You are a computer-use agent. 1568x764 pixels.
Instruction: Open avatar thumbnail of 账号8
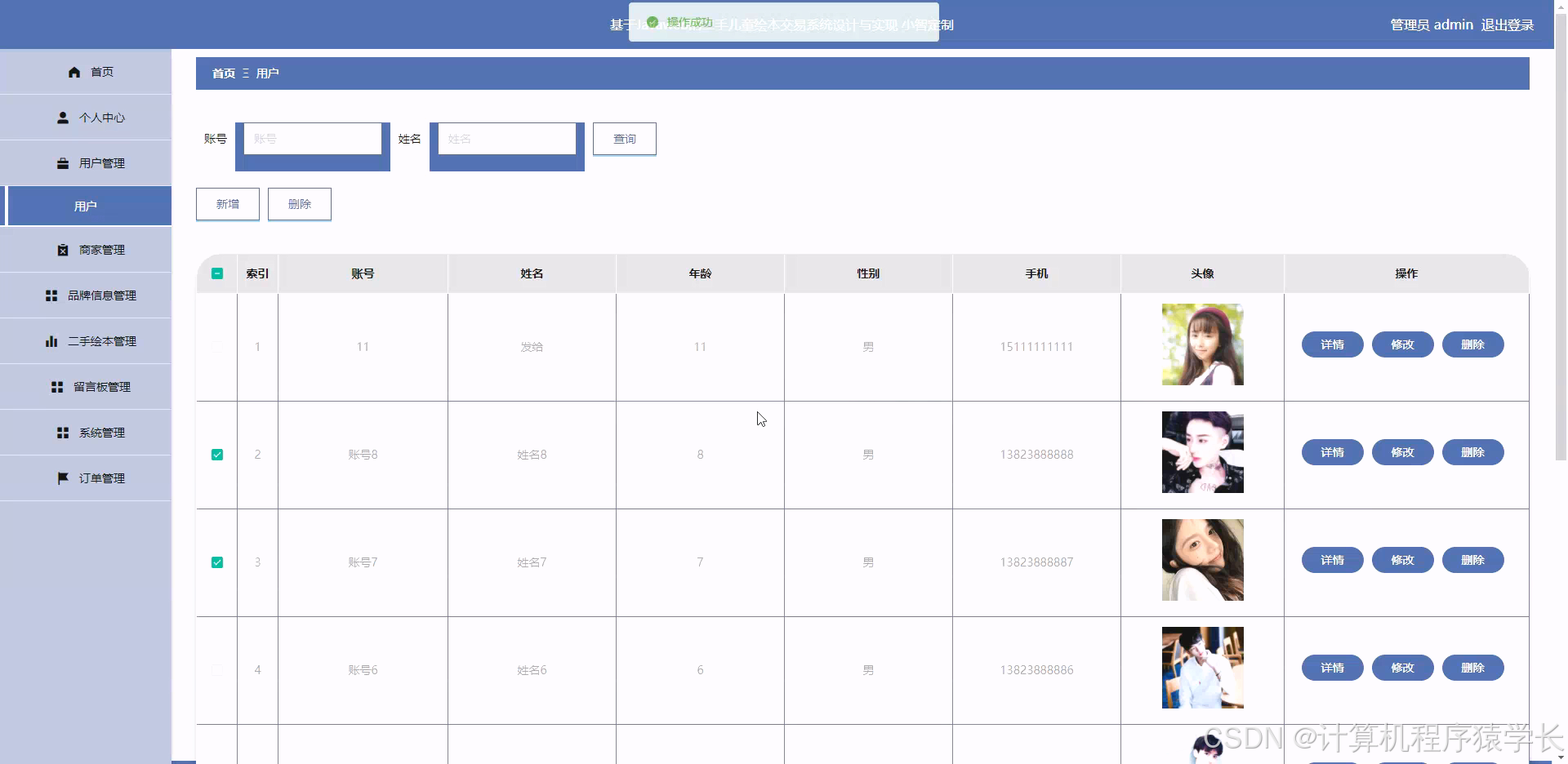[1203, 452]
